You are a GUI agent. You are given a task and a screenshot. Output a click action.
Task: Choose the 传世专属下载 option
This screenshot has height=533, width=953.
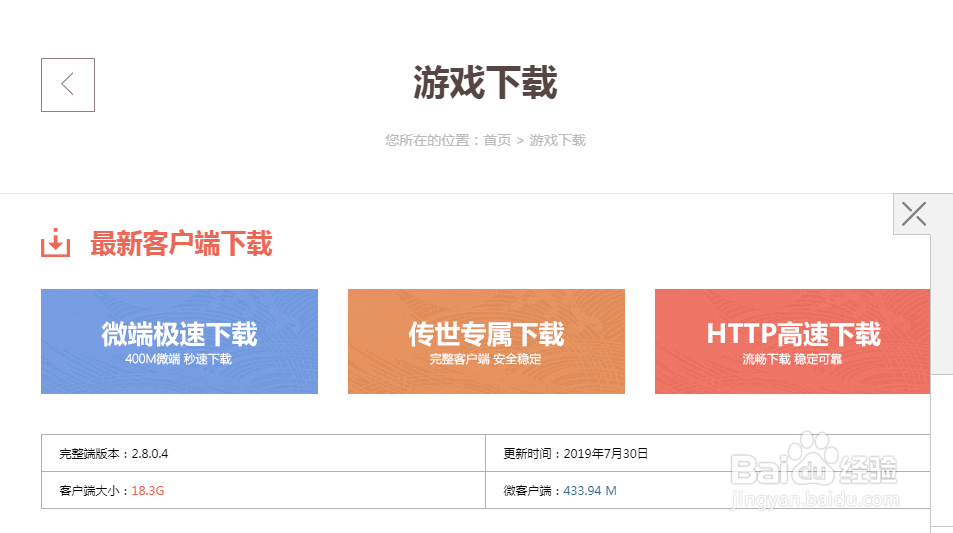click(x=486, y=341)
